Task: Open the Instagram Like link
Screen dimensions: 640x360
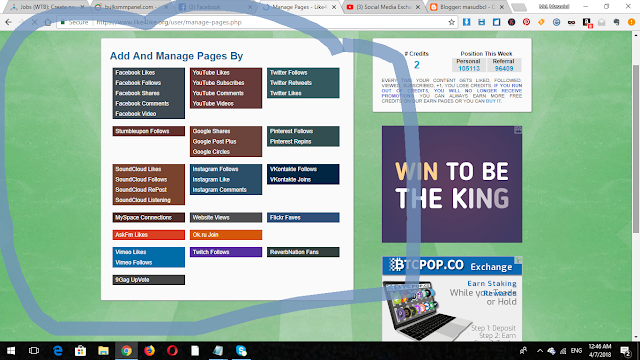Action: pyautogui.click(x=211, y=180)
